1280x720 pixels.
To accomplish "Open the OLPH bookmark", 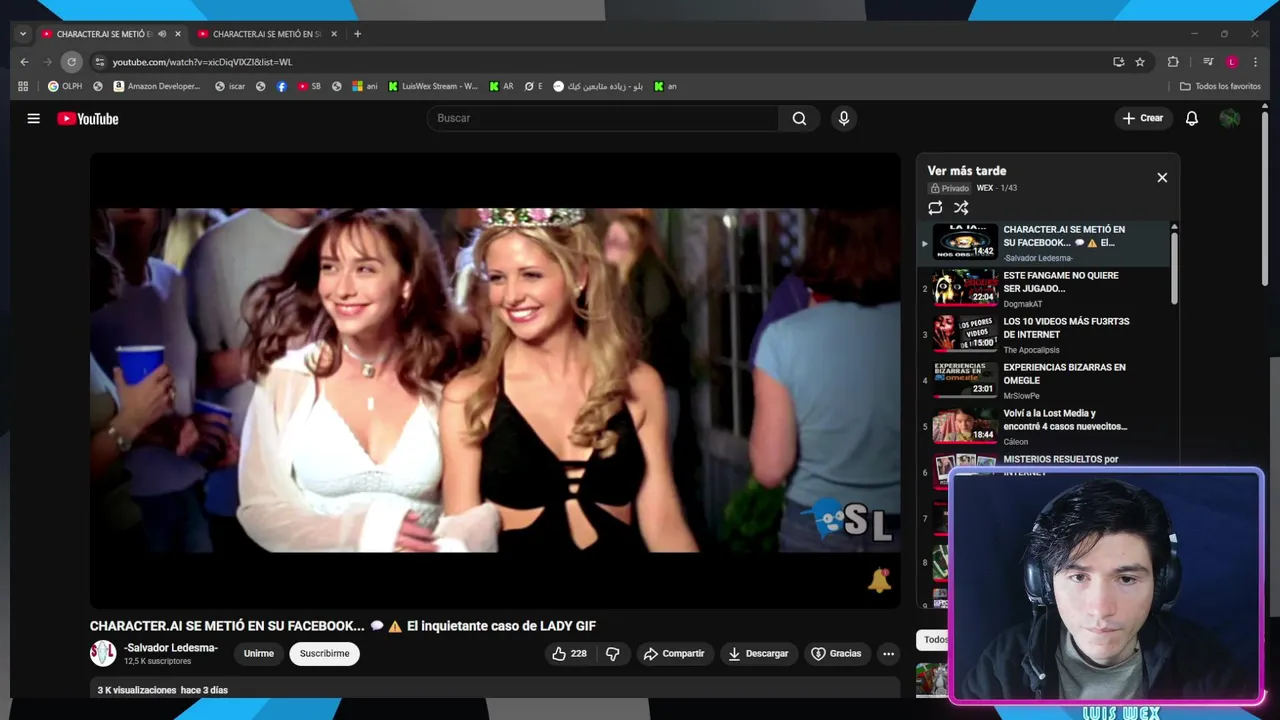I will point(65,86).
